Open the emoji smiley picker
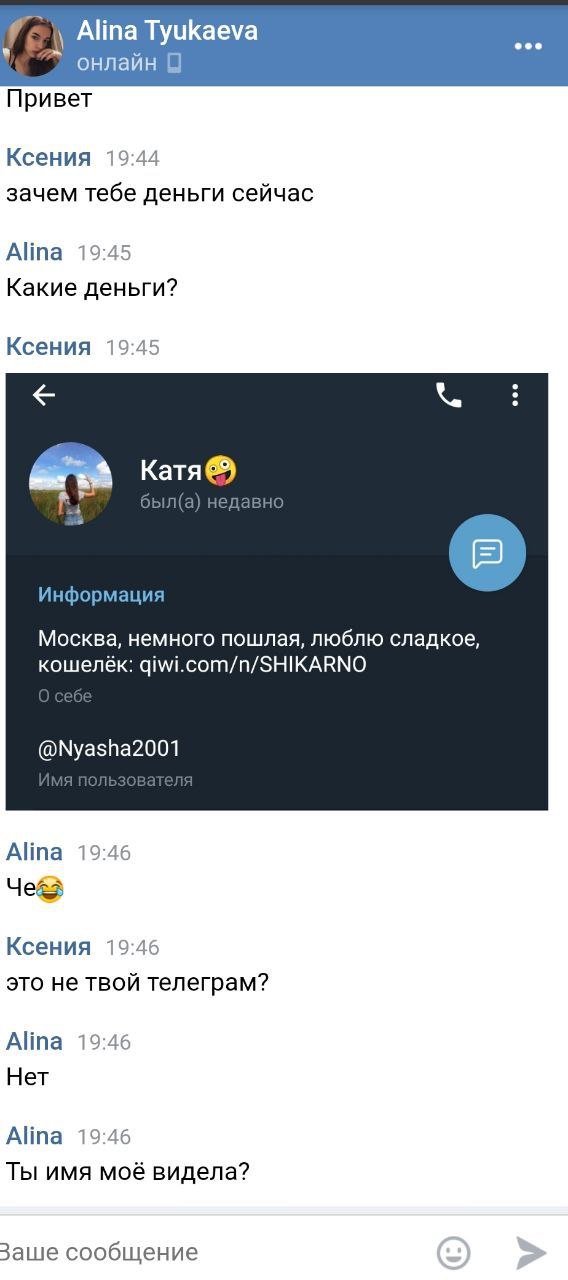 [454, 1252]
